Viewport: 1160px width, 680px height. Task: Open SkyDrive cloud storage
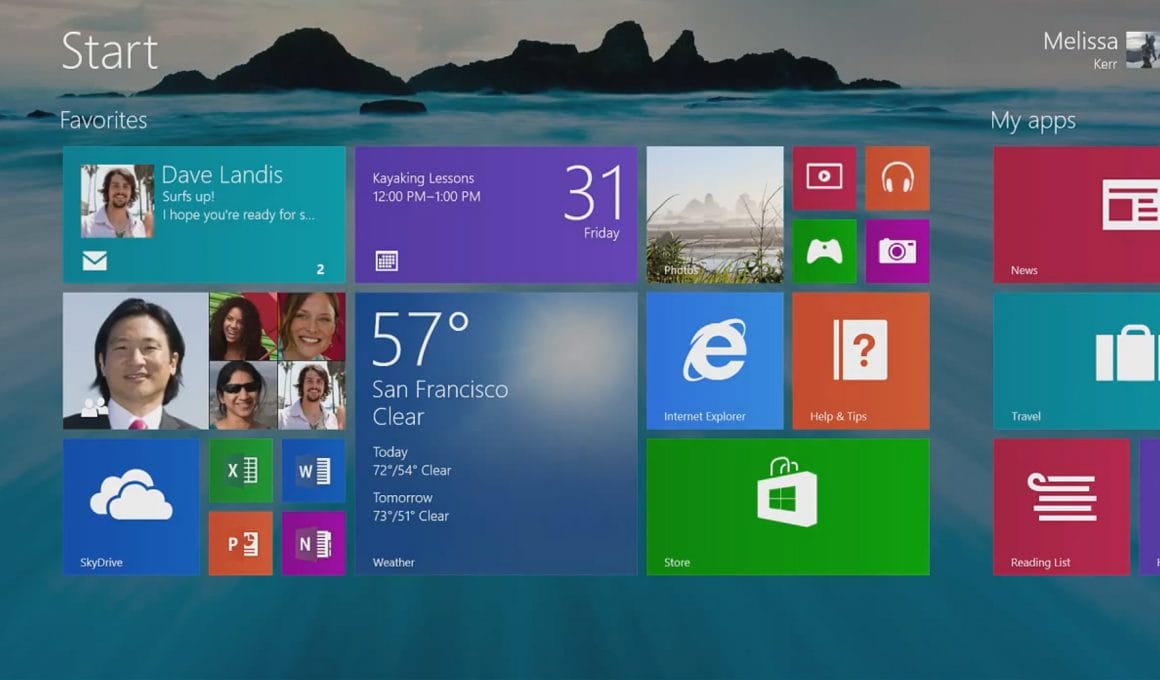(x=131, y=507)
